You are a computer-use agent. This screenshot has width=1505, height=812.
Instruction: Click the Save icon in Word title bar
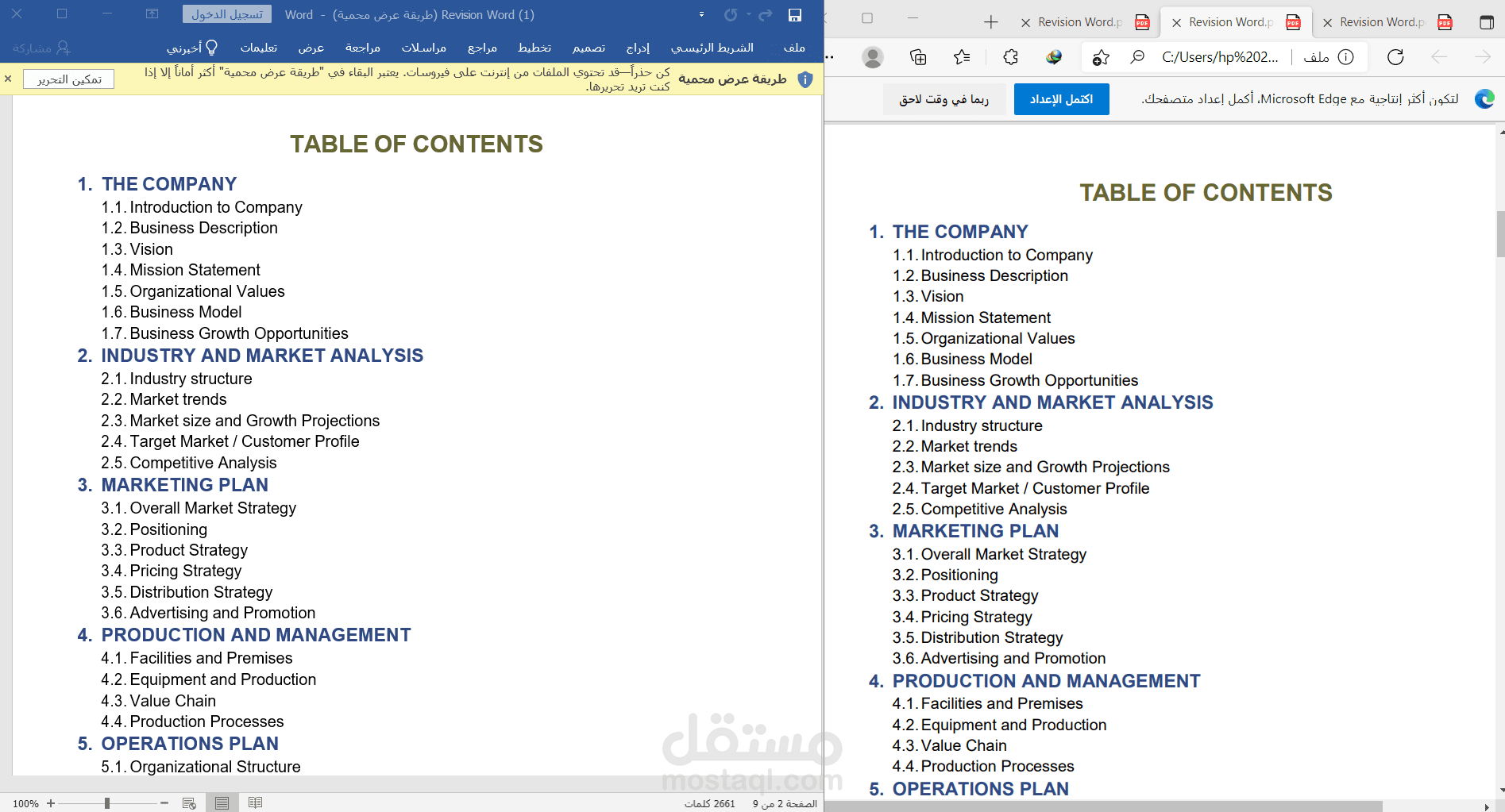(x=794, y=15)
